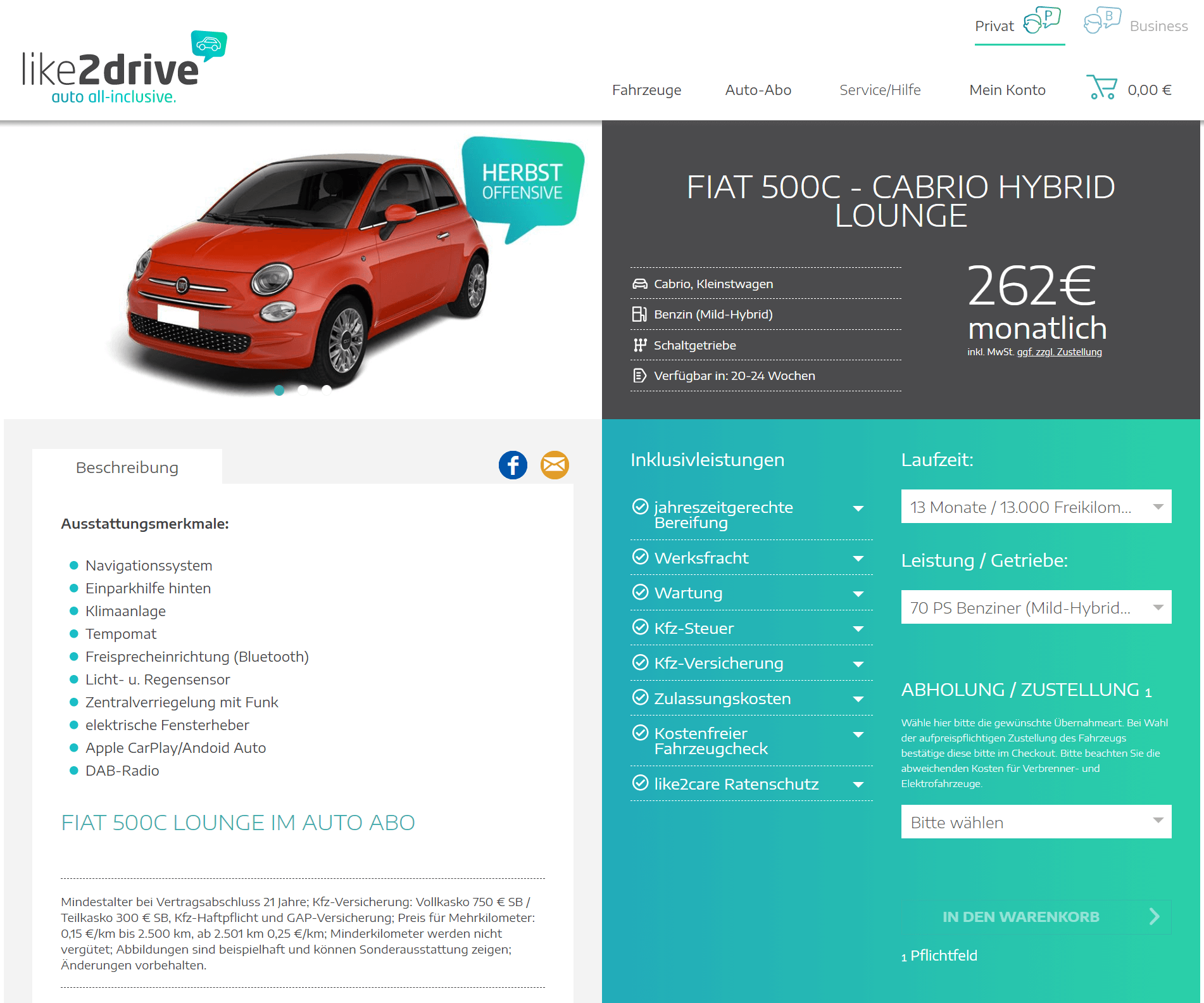
Task: Click the fuel pump icon
Action: tap(639, 314)
